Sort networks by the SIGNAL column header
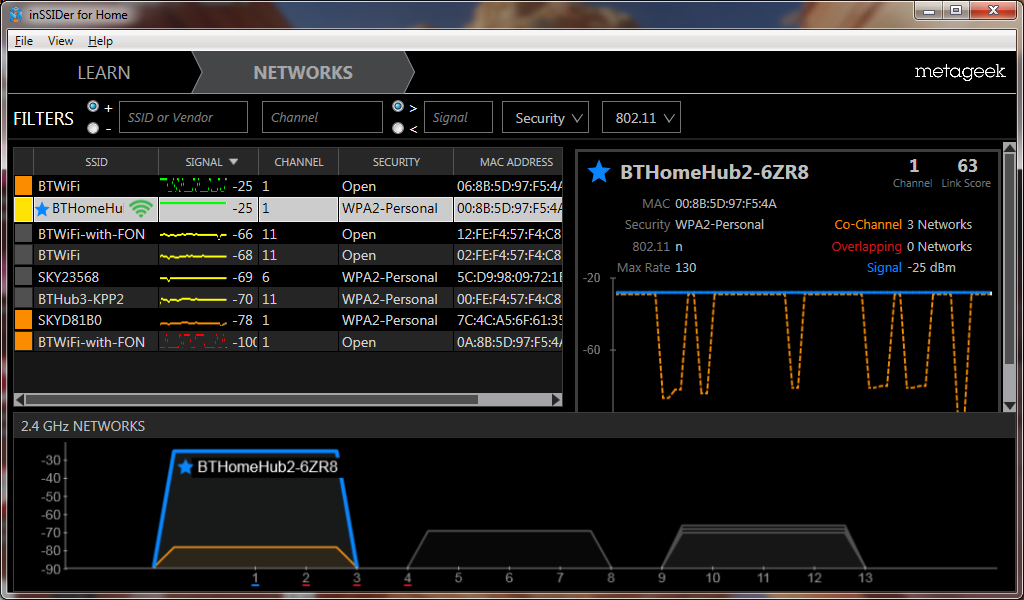This screenshot has width=1024, height=600. coord(208,162)
